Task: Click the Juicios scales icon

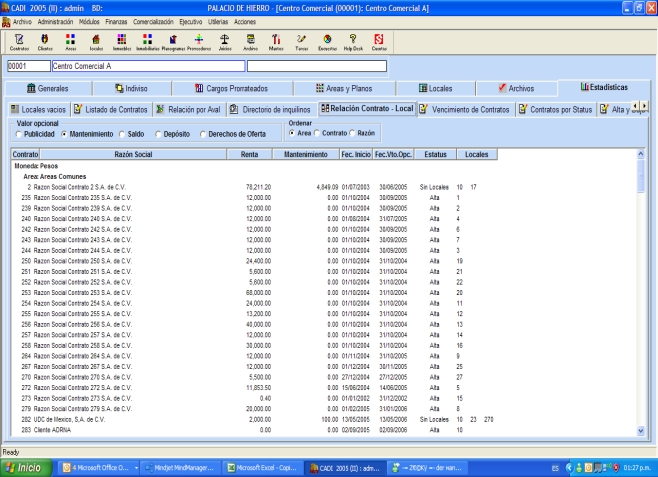Action: pyautogui.click(x=225, y=40)
